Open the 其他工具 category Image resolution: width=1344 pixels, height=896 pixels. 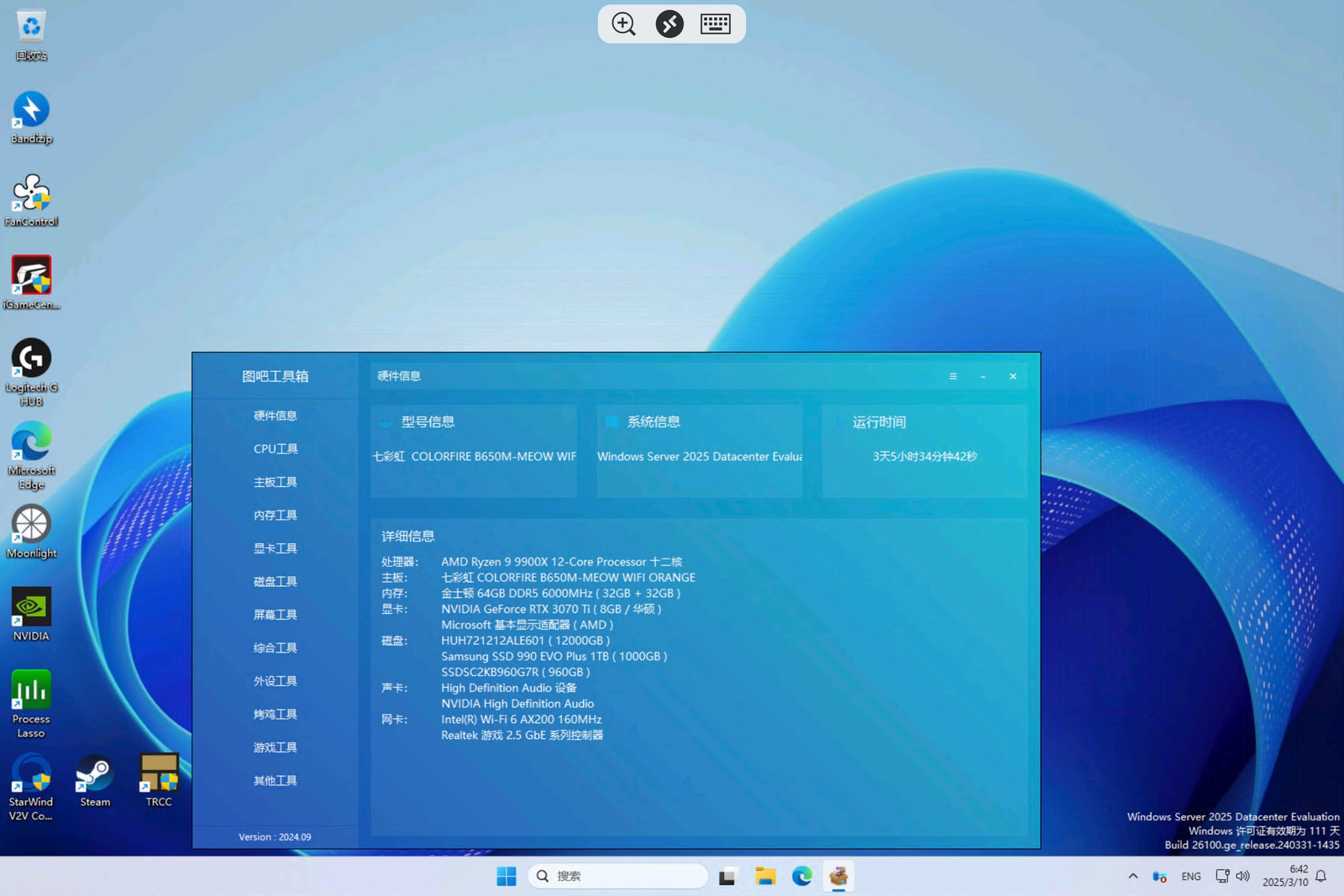click(276, 781)
